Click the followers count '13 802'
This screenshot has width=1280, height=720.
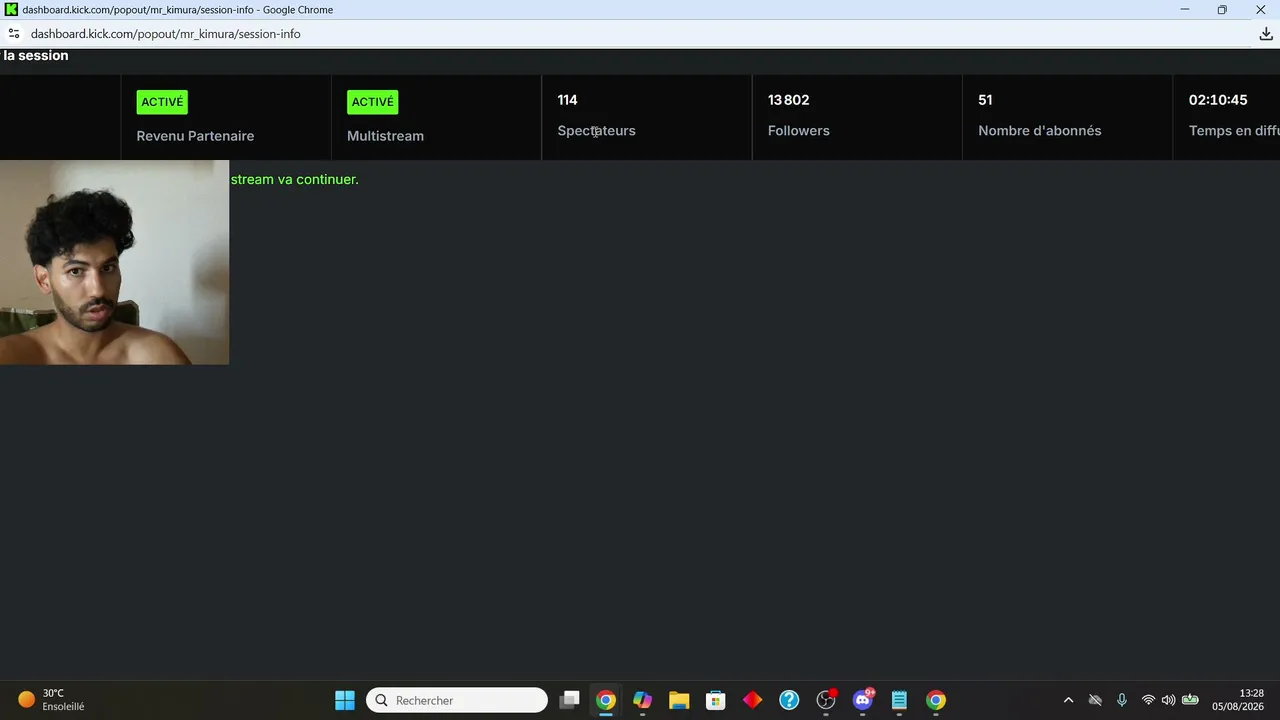pyautogui.click(x=788, y=100)
